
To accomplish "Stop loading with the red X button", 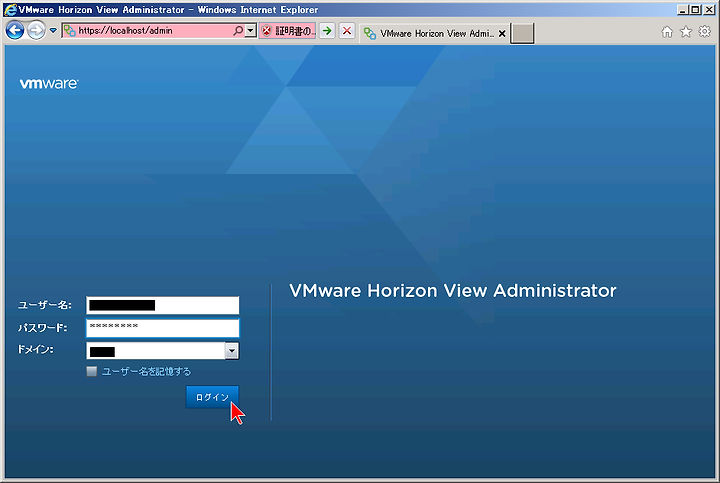I will click(x=347, y=31).
